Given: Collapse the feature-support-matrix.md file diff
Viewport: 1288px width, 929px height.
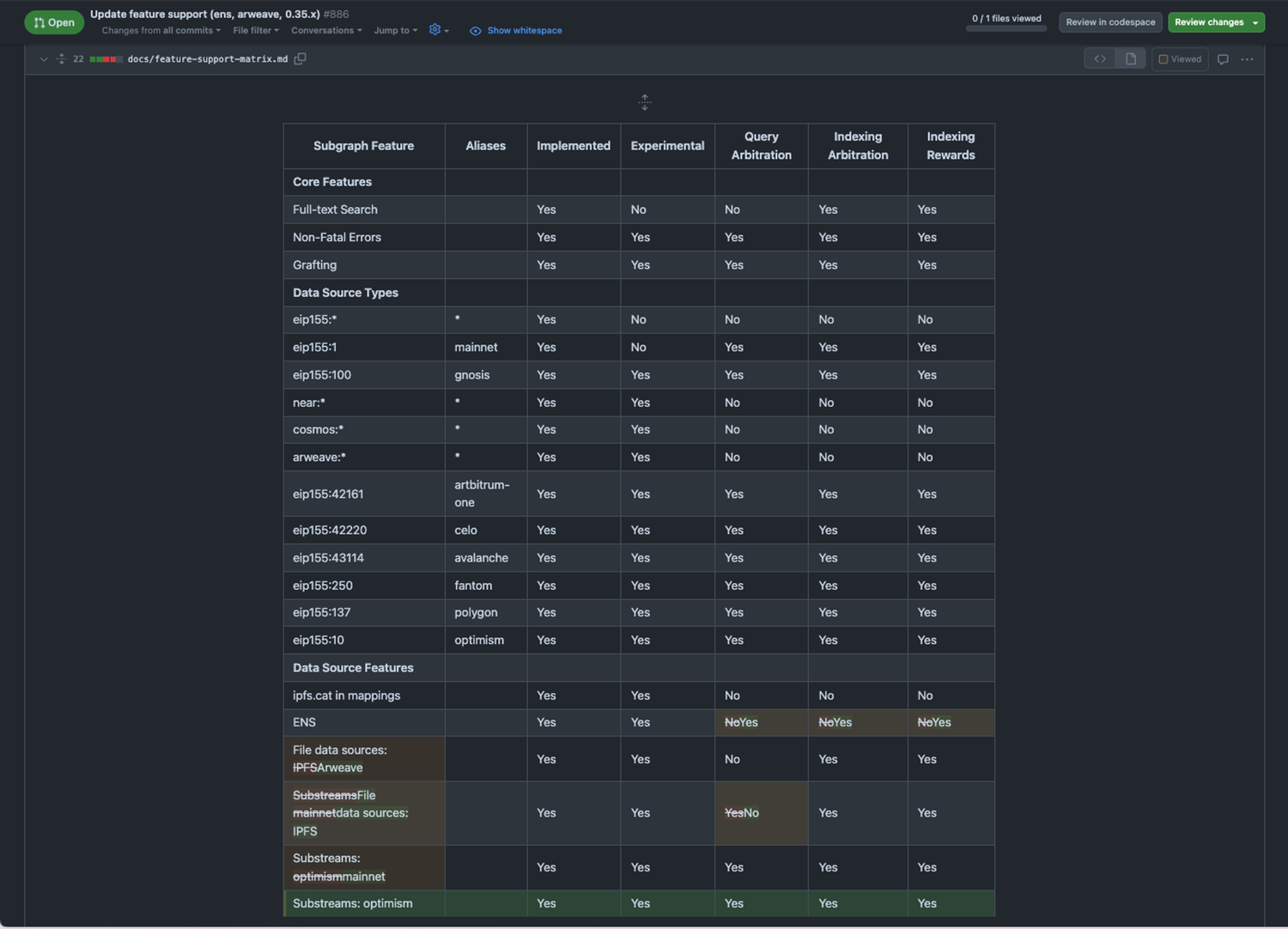Looking at the screenshot, I should click(44, 59).
